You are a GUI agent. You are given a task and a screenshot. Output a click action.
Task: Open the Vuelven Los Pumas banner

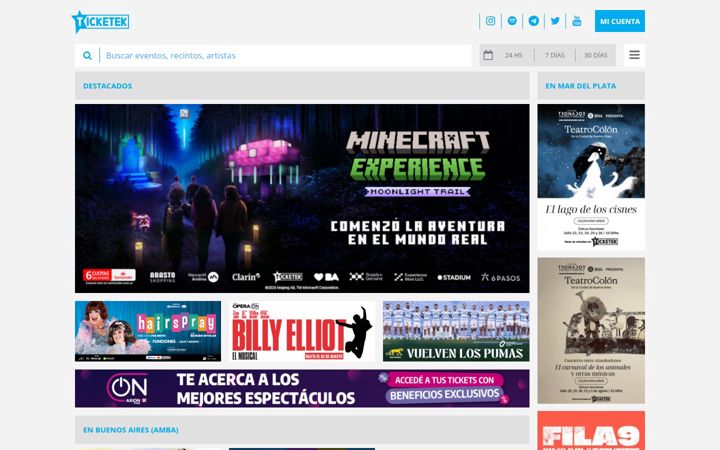[456, 331]
